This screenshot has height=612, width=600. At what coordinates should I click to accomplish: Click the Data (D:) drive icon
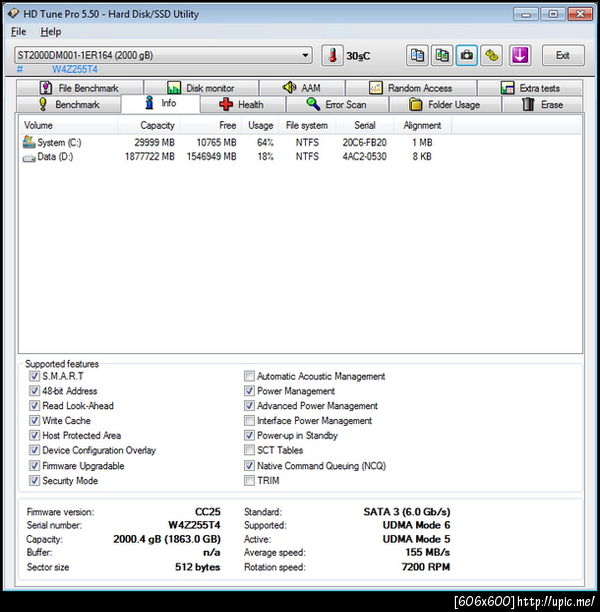click(x=29, y=158)
